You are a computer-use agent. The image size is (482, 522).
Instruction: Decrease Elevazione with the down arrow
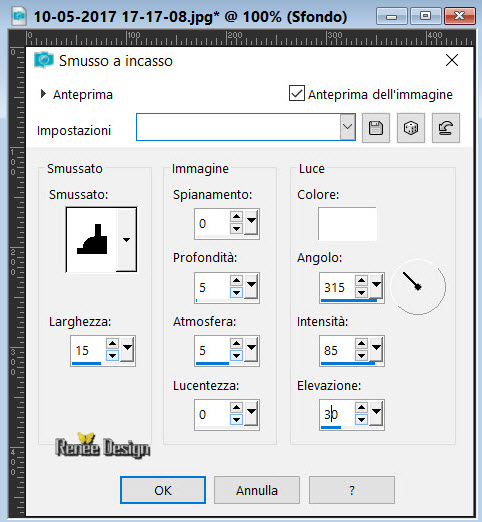[361, 419]
